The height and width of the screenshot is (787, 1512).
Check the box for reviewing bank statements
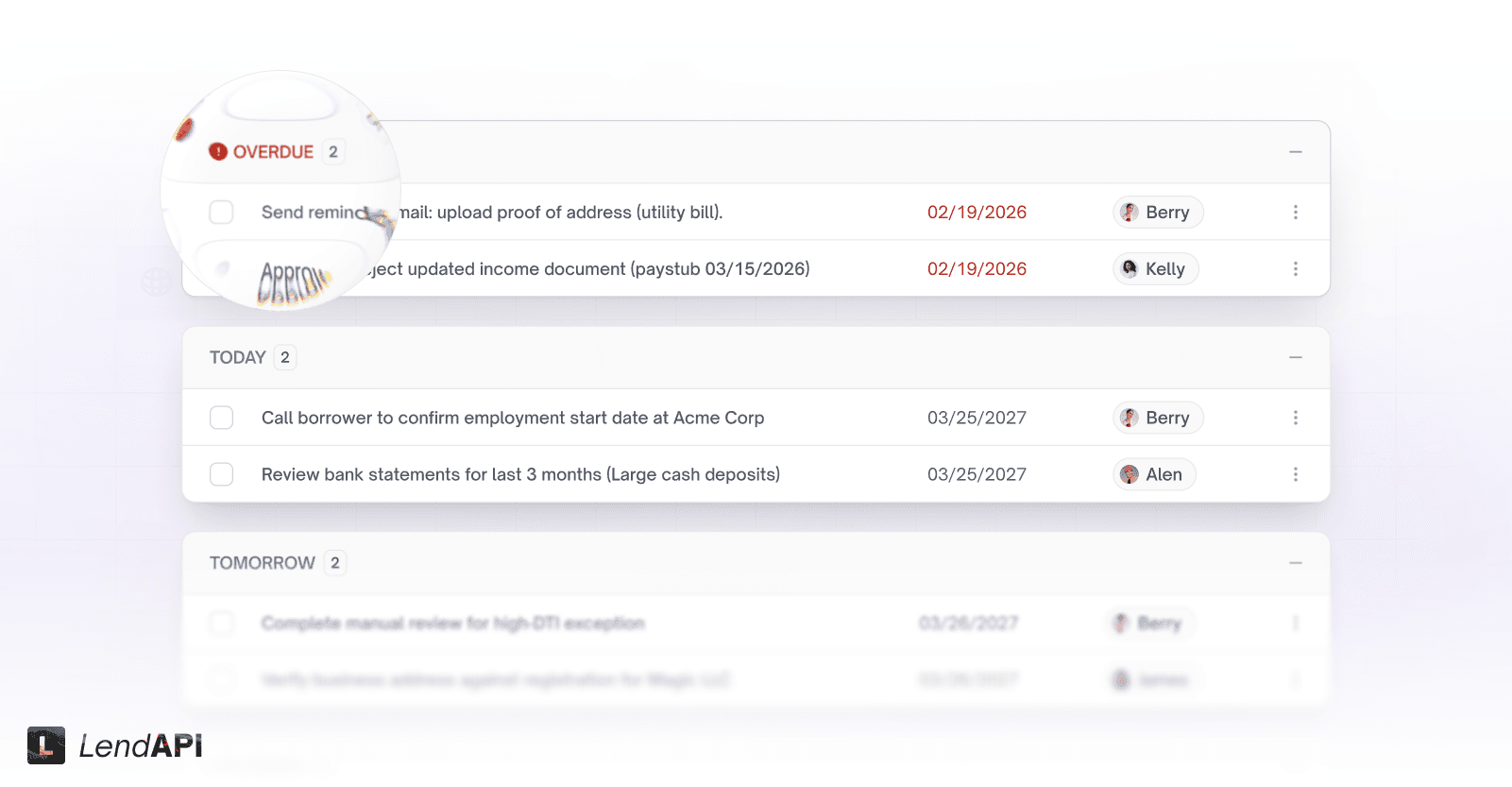[221, 473]
